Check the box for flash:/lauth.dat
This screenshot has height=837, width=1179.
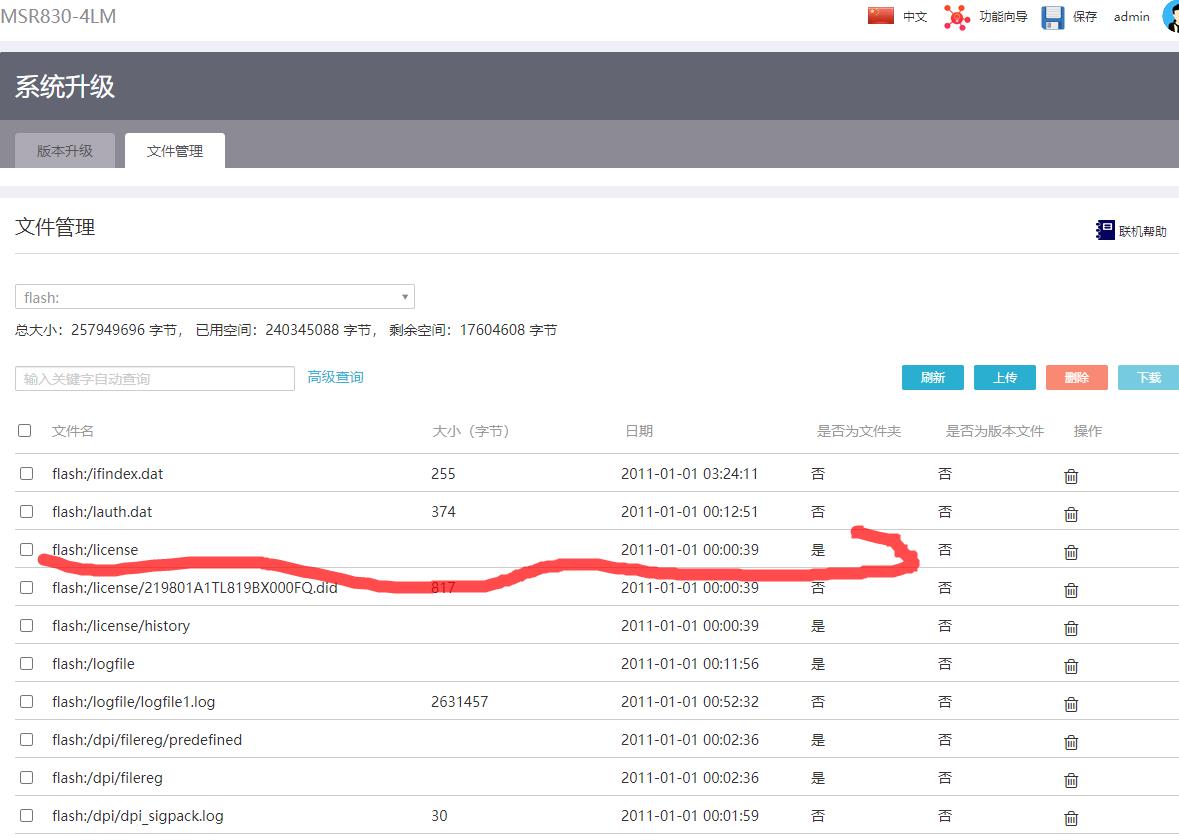pos(26,511)
